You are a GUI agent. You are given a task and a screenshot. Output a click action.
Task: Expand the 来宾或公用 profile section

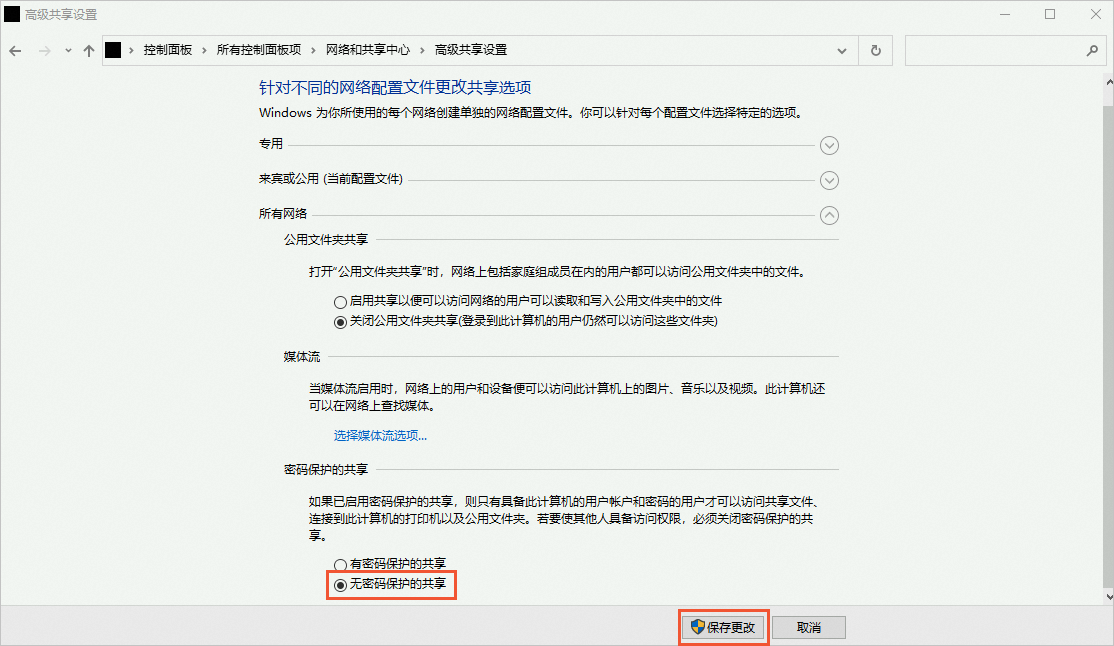[x=829, y=180]
